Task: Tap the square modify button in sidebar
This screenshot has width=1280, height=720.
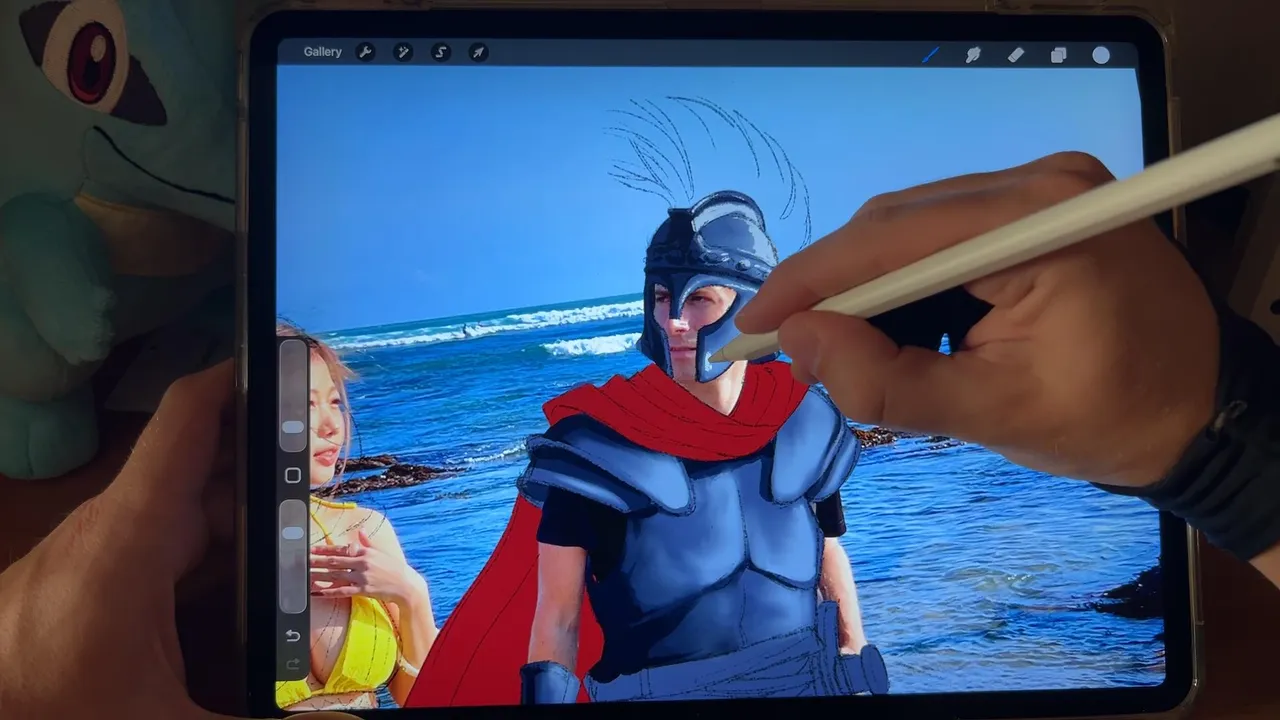Action: tap(293, 476)
